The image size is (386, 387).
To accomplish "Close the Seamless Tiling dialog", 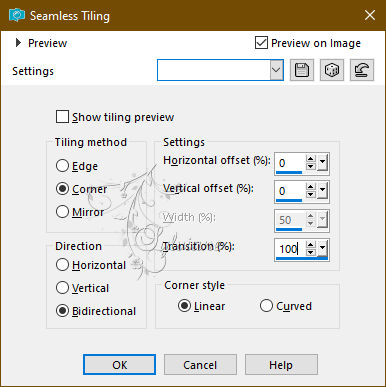I will [x=370, y=15].
